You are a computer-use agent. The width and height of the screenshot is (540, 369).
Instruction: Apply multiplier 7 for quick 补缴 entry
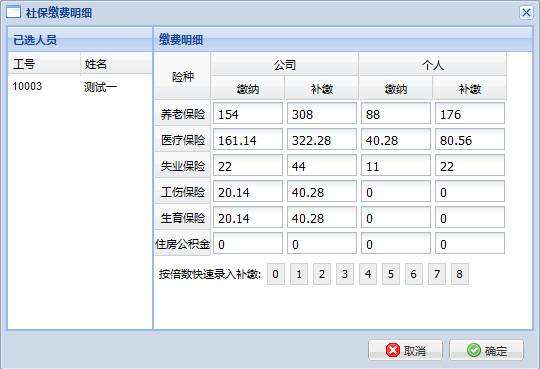click(x=437, y=274)
